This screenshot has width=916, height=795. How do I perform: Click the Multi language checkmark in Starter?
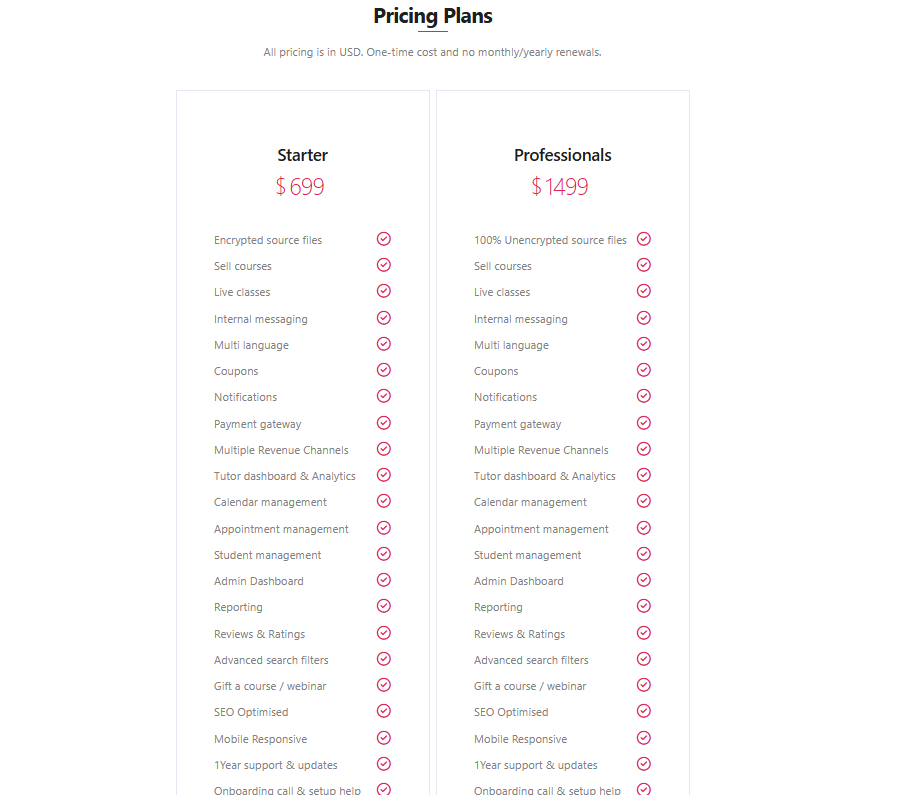click(383, 343)
